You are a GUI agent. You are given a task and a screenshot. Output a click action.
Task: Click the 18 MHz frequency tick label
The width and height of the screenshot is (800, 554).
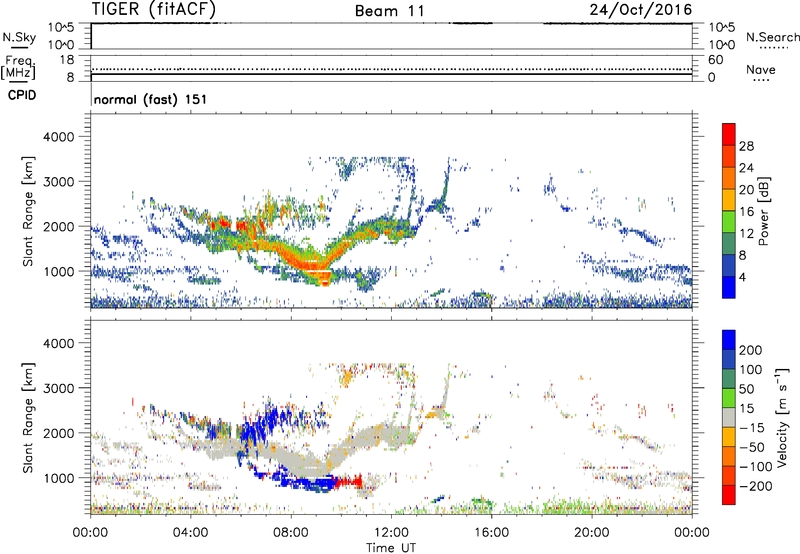pos(67,60)
